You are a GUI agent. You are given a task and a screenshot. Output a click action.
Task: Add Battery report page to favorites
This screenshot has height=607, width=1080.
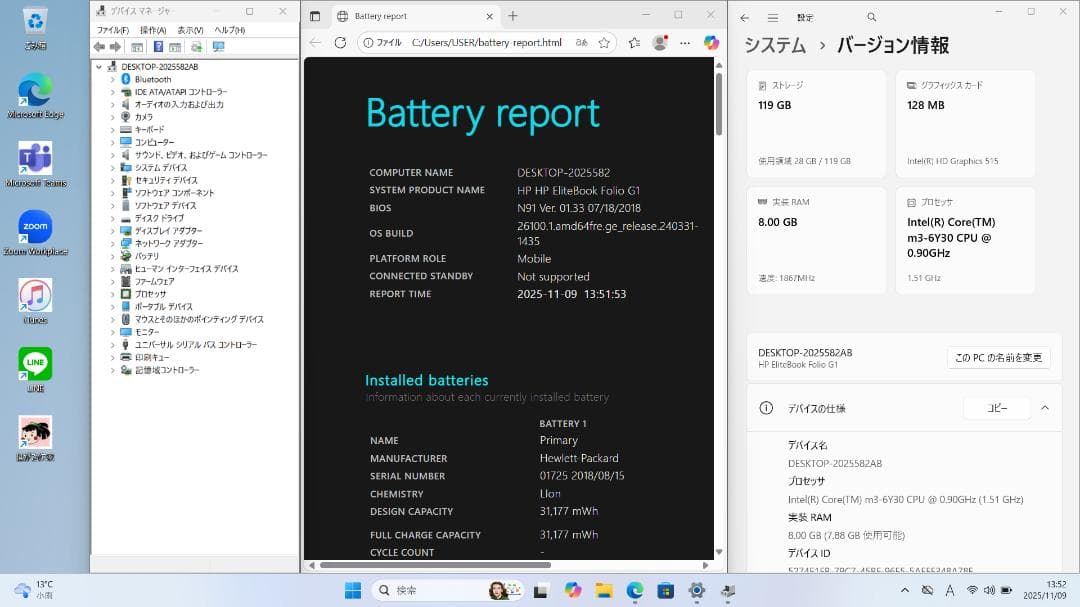[x=604, y=44]
